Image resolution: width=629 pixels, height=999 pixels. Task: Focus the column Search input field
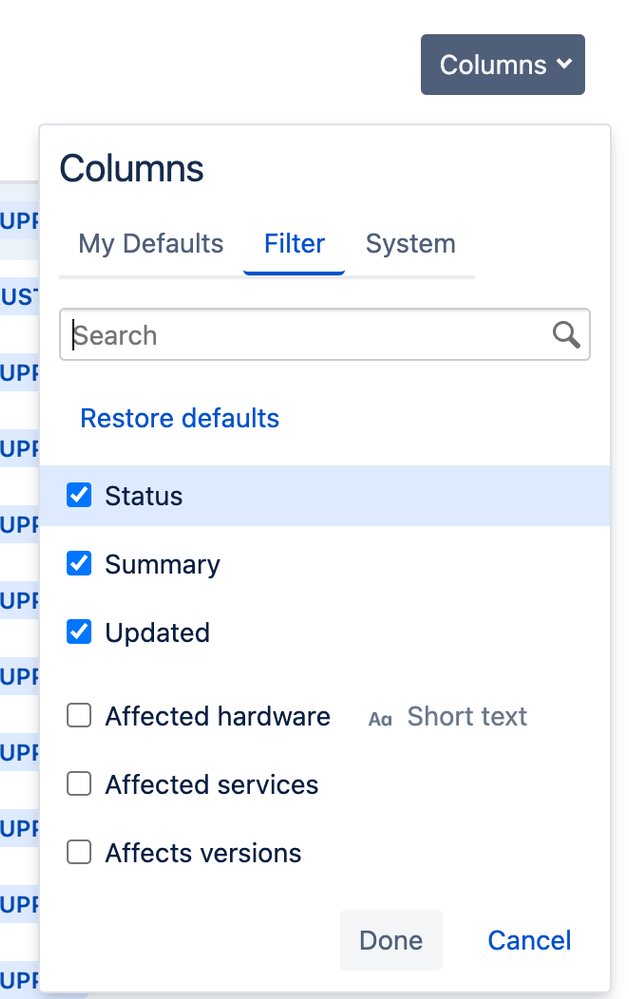coord(324,334)
